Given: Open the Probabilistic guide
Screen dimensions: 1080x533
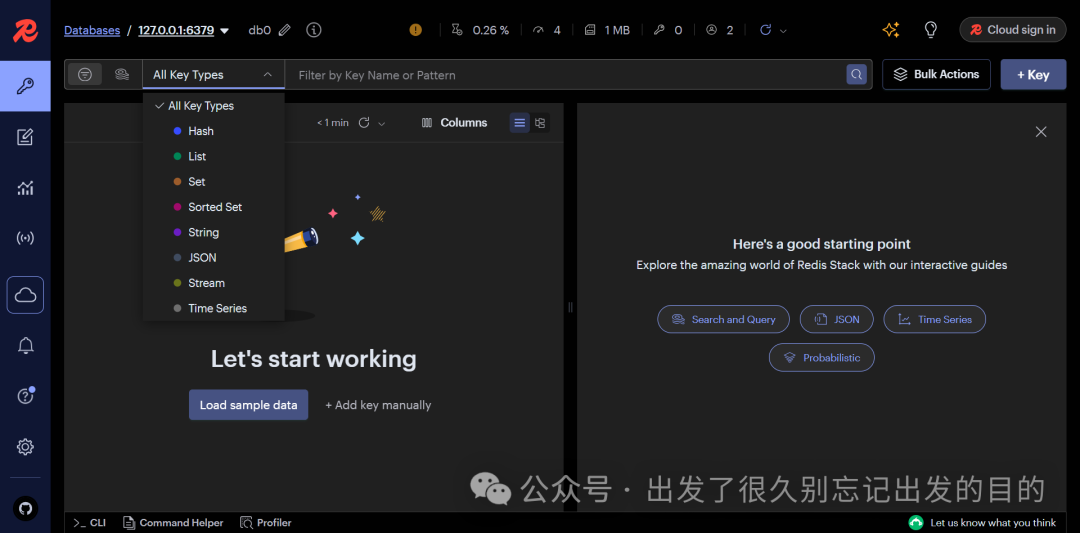Looking at the screenshot, I should [x=822, y=358].
